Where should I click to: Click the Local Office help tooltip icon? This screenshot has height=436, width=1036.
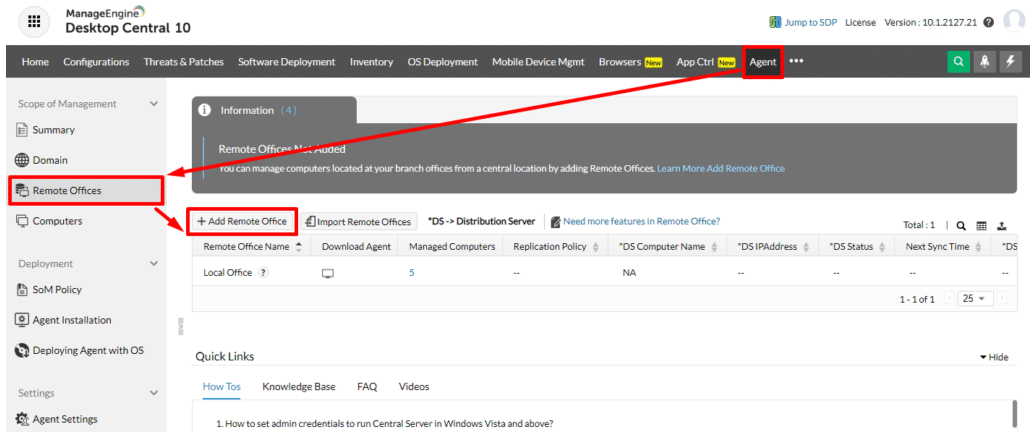(263, 272)
